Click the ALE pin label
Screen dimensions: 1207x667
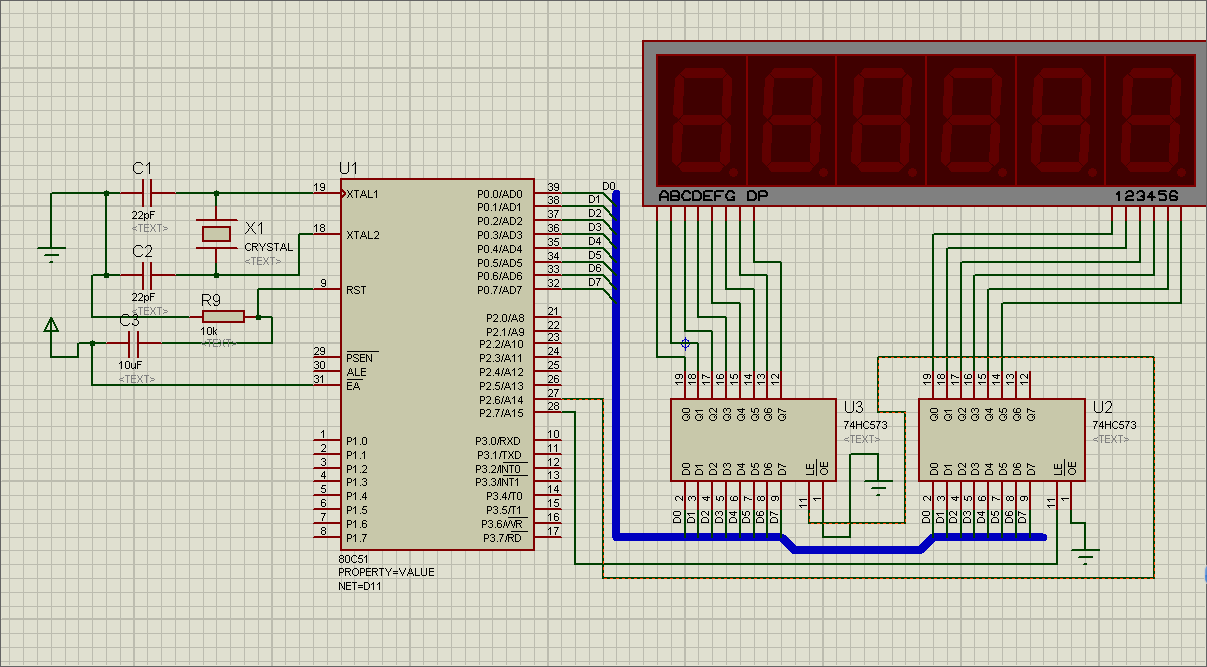pyautogui.click(x=356, y=372)
